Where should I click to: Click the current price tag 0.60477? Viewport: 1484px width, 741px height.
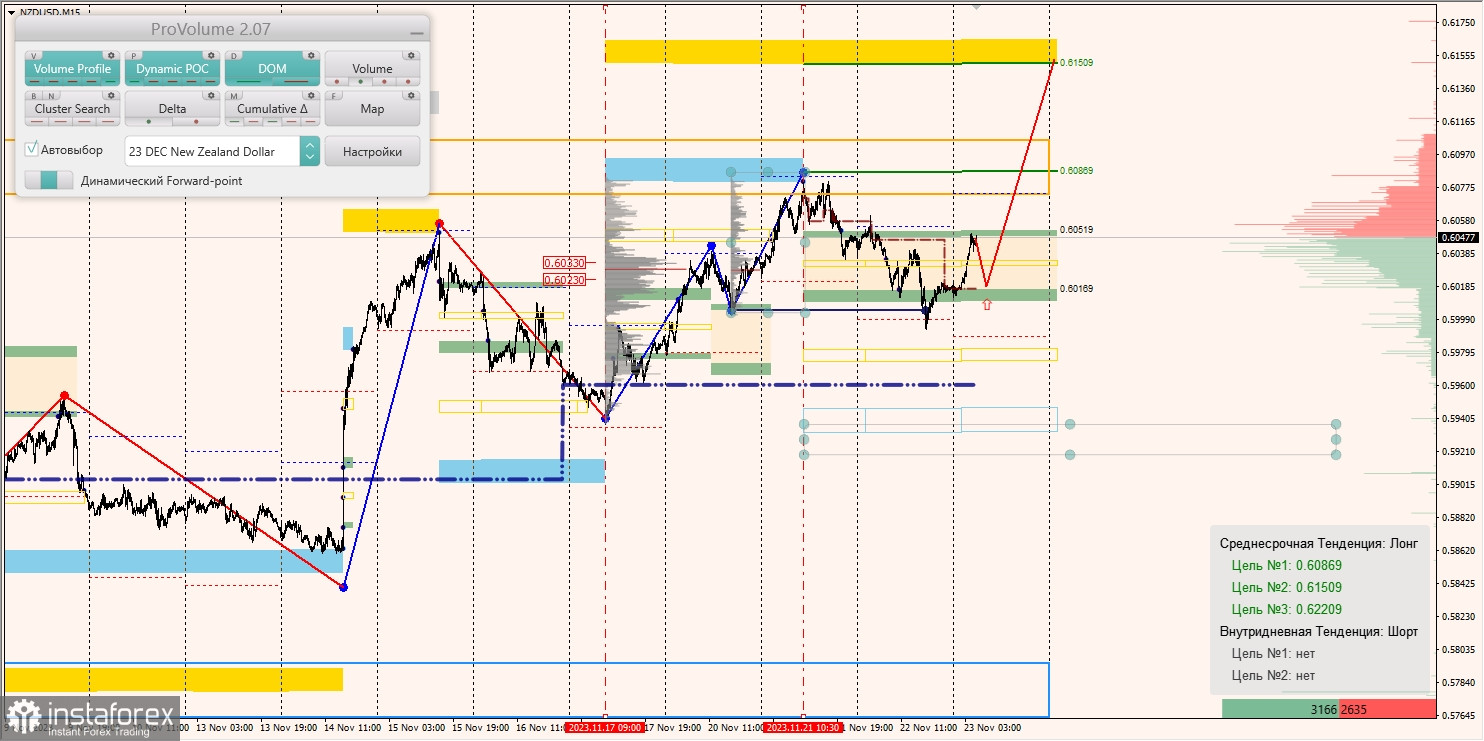pyautogui.click(x=1459, y=237)
